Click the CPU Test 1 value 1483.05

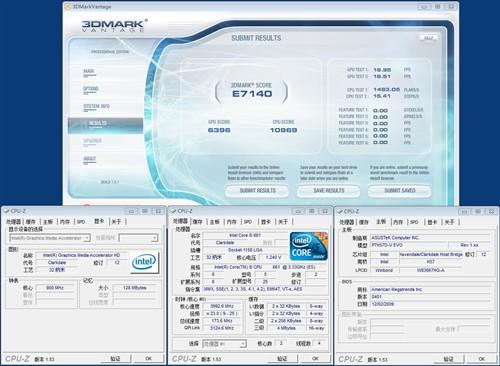tap(386, 90)
